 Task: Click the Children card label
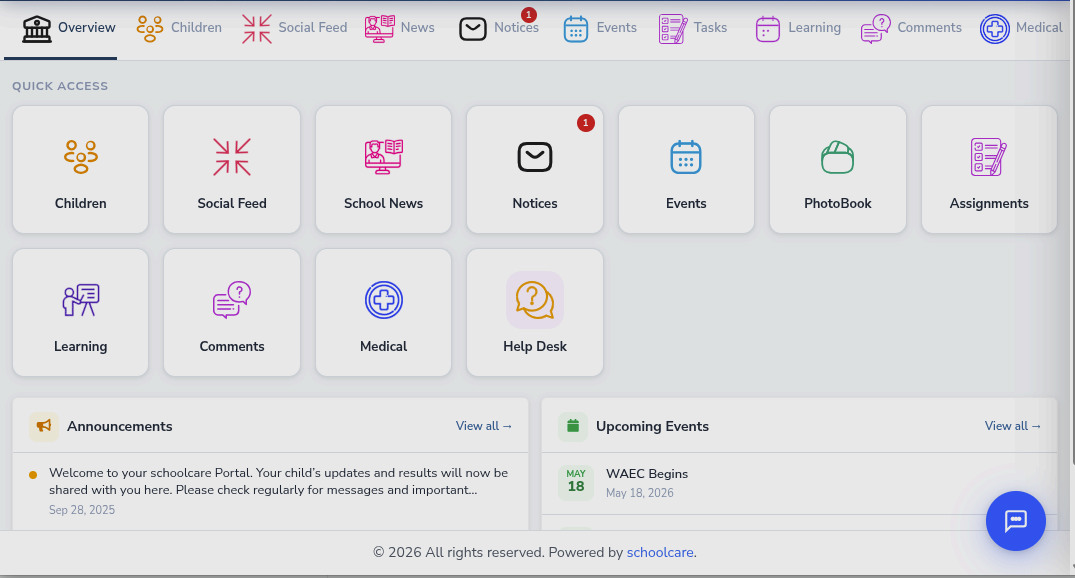(81, 204)
